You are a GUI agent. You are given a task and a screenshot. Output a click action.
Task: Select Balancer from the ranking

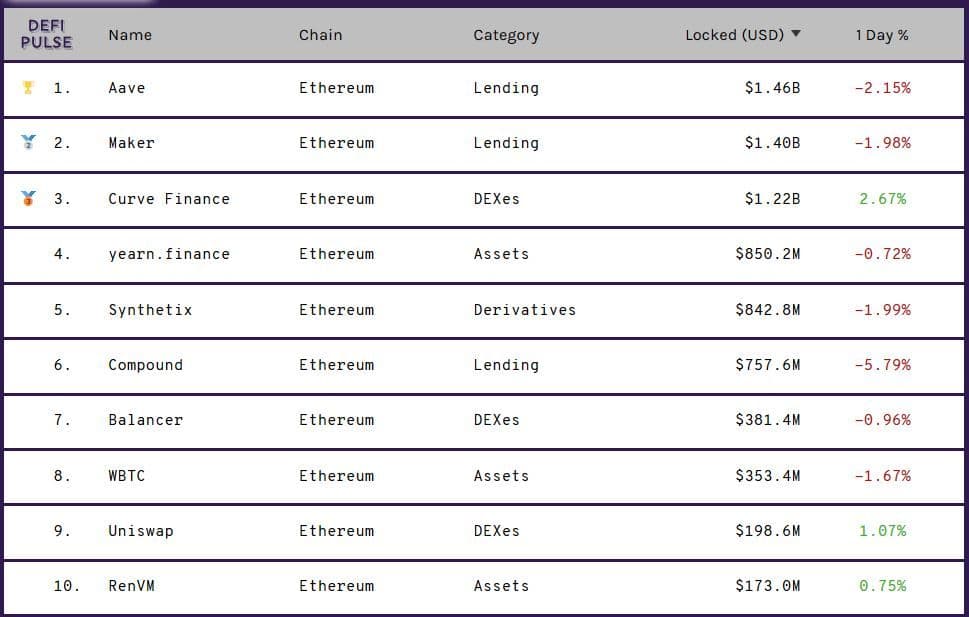tap(145, 420)
